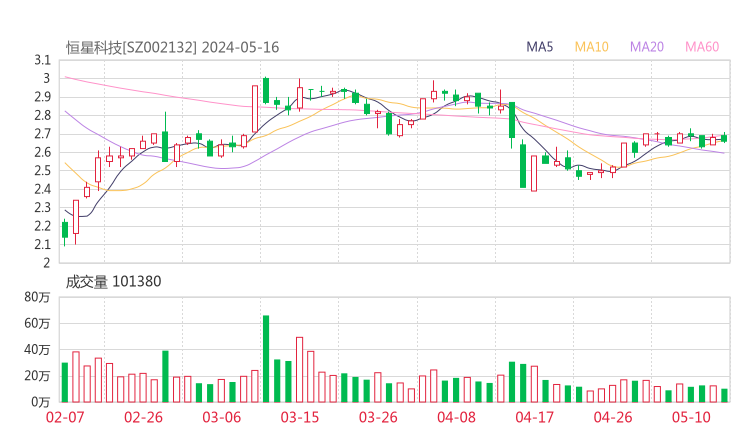Click the MA20 legend label
740x440 pixels.
click(647, 47)
